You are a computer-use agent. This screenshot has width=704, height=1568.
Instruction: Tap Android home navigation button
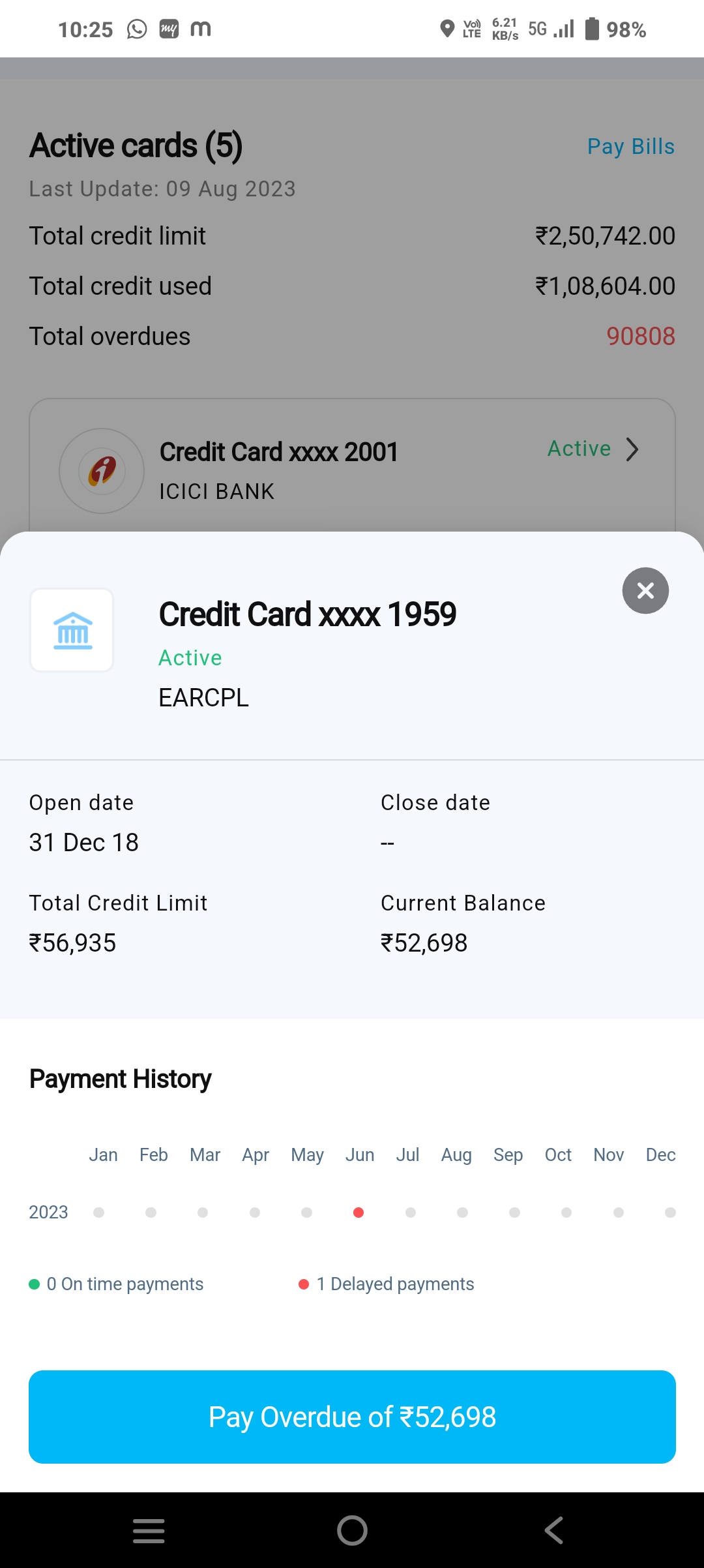click(352, 1530)
